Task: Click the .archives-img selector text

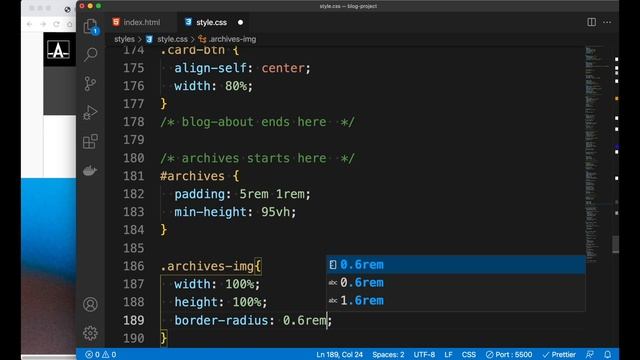Action: (x=207, y=266)
